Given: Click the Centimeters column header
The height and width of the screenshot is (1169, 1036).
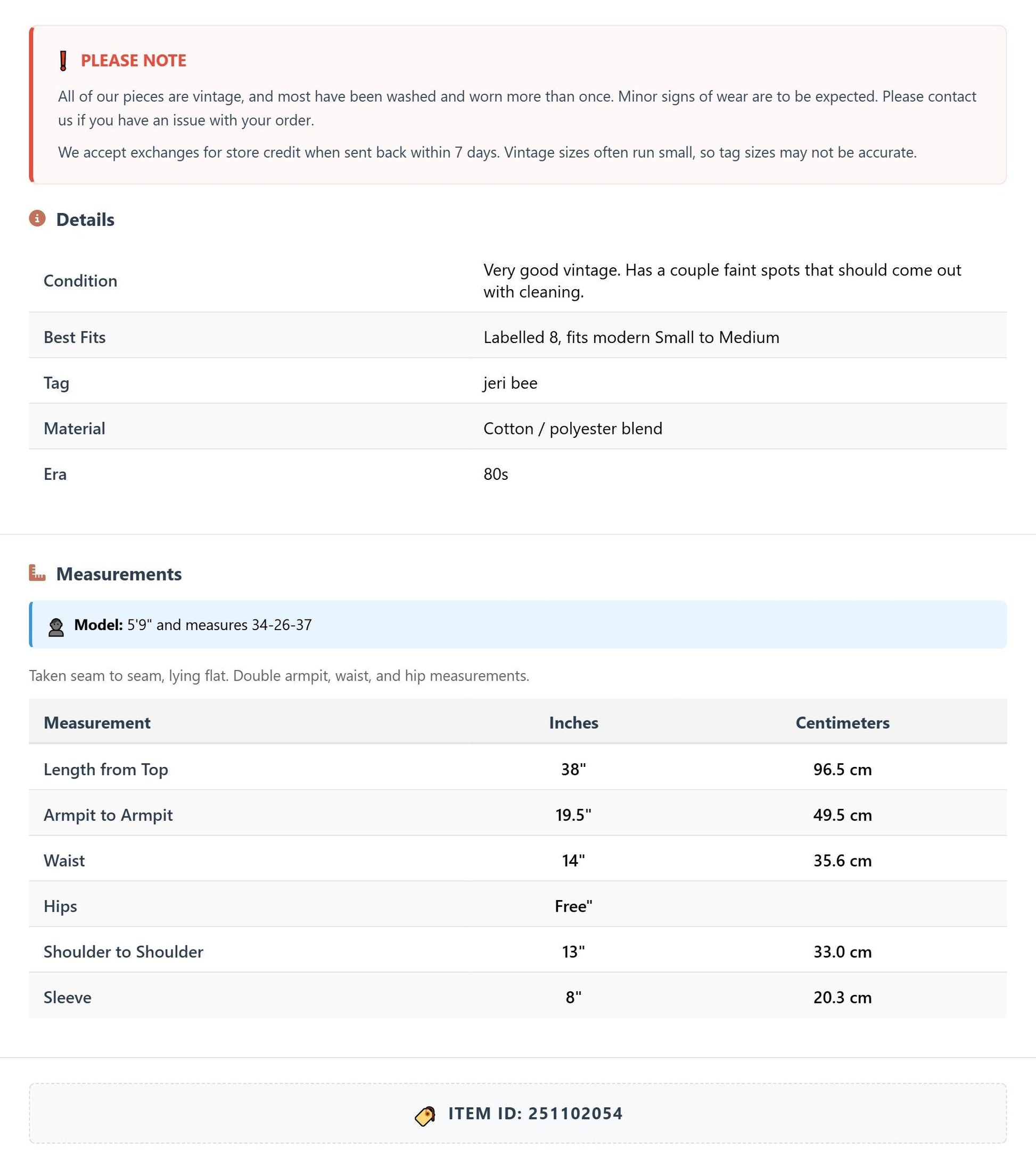Looking at the screenshot, I should (x=842, y=723).
